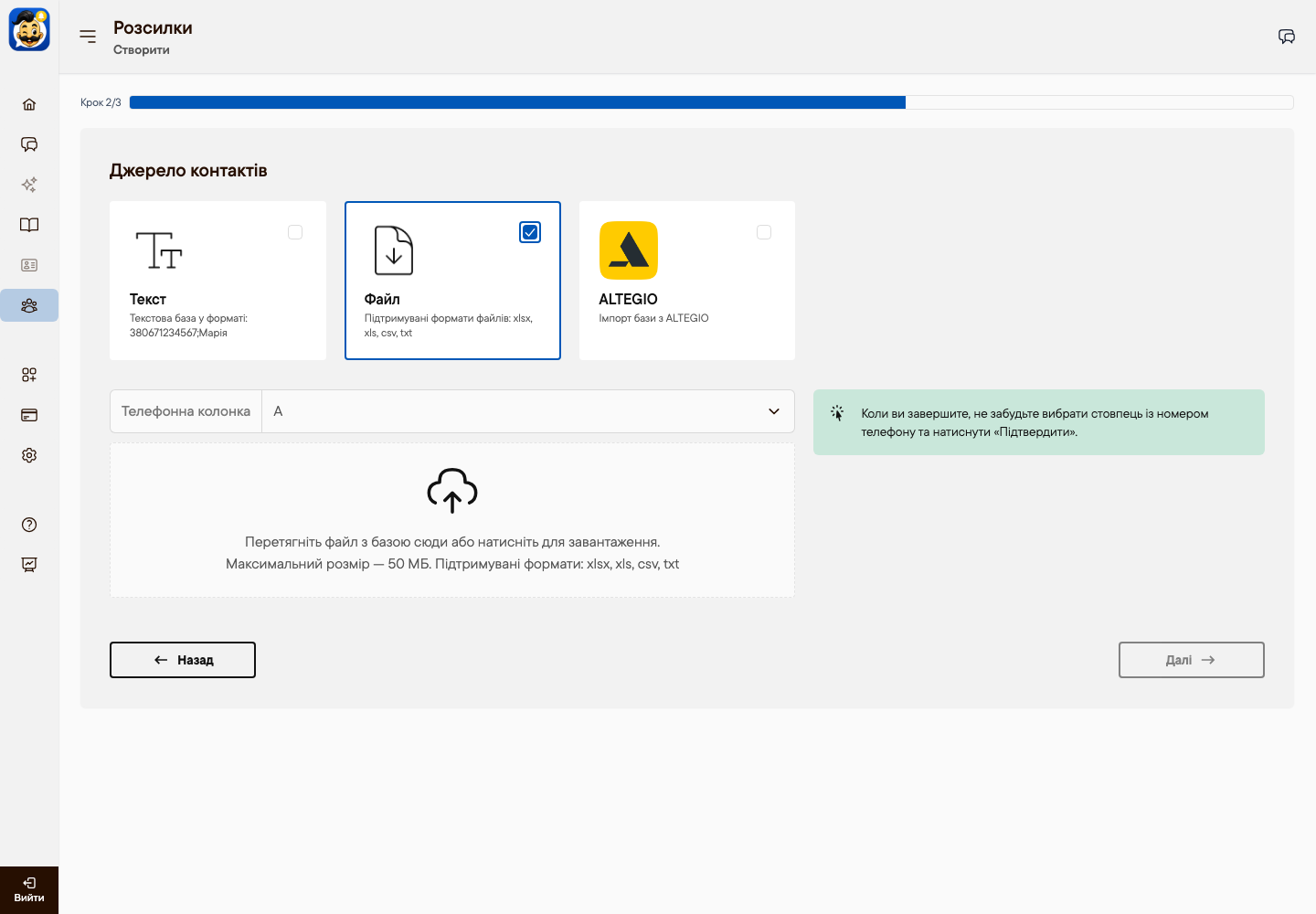Click Вийти at sidebar bottom
The width and height of the screenshot is (1316, 914).
pos(29,890)
